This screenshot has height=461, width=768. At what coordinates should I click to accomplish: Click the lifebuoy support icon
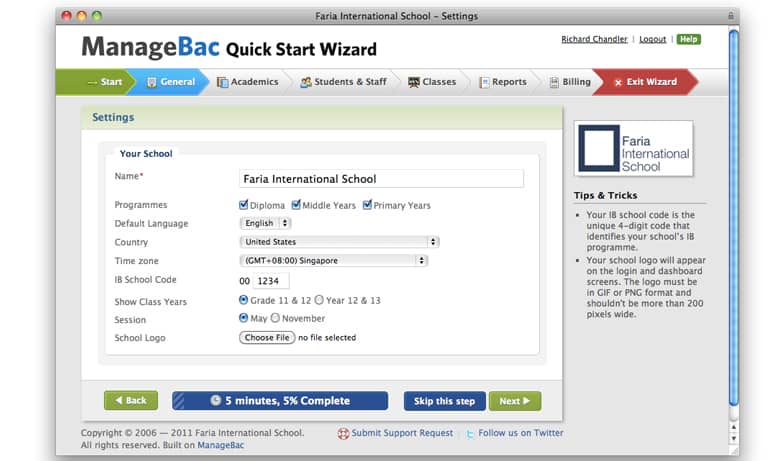pos(343,434)
